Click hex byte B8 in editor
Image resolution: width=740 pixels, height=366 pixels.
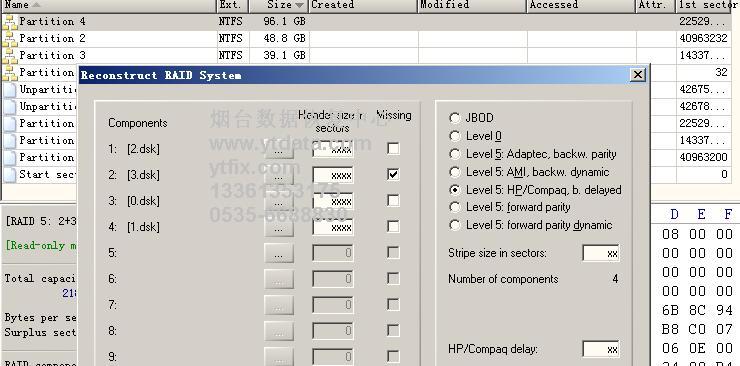click(x=670, y=329)
